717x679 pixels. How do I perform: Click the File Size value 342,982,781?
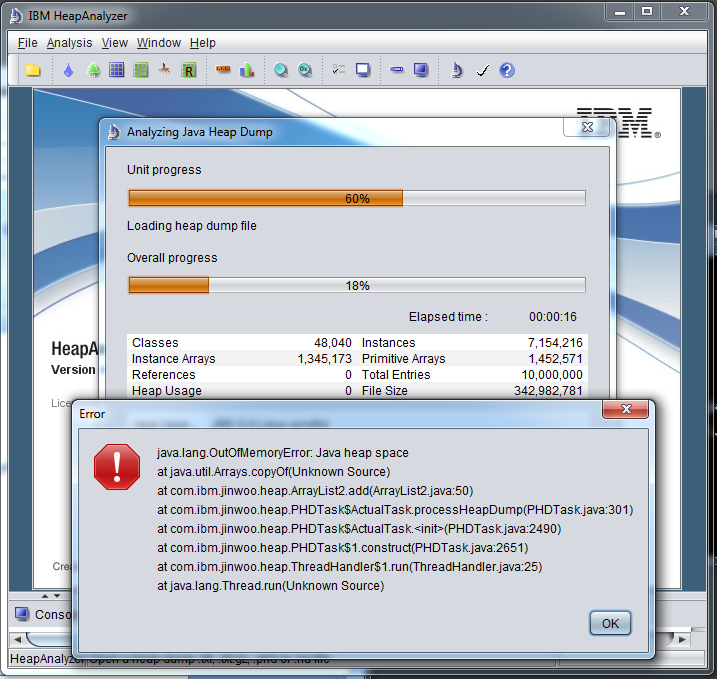(548, 390)
